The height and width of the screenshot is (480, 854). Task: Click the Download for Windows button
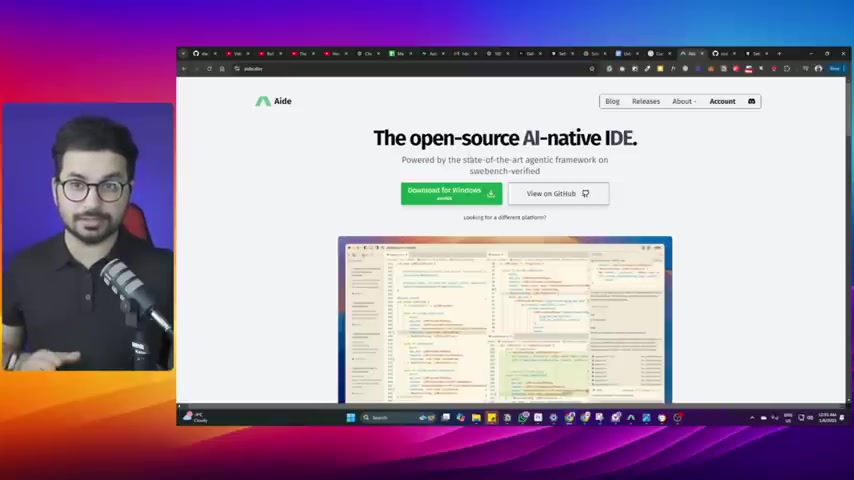(452, 193)
